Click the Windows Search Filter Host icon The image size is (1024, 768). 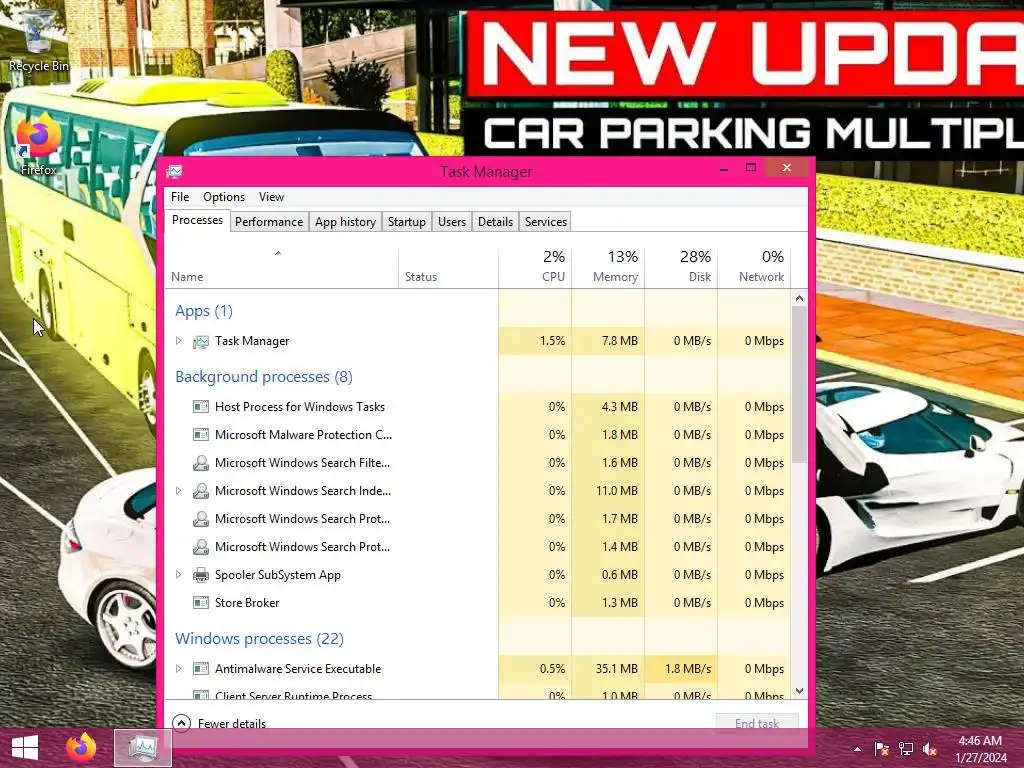[x=200, y=463]
